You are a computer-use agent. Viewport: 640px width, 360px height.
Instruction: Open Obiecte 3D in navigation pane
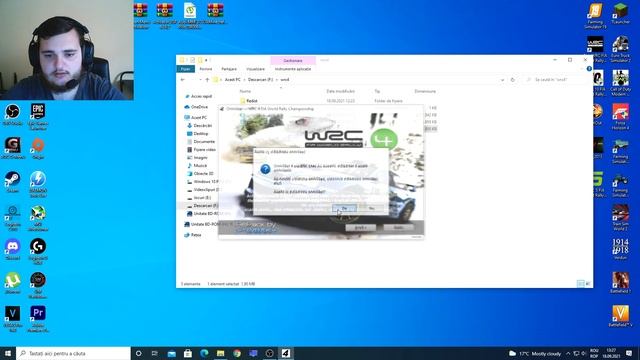[200, 173]
